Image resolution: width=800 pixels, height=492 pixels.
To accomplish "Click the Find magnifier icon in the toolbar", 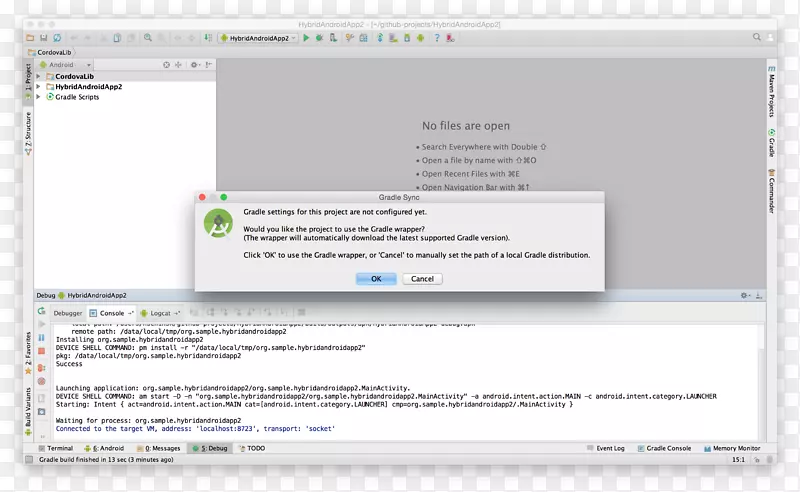I will [x=147, y=38].
